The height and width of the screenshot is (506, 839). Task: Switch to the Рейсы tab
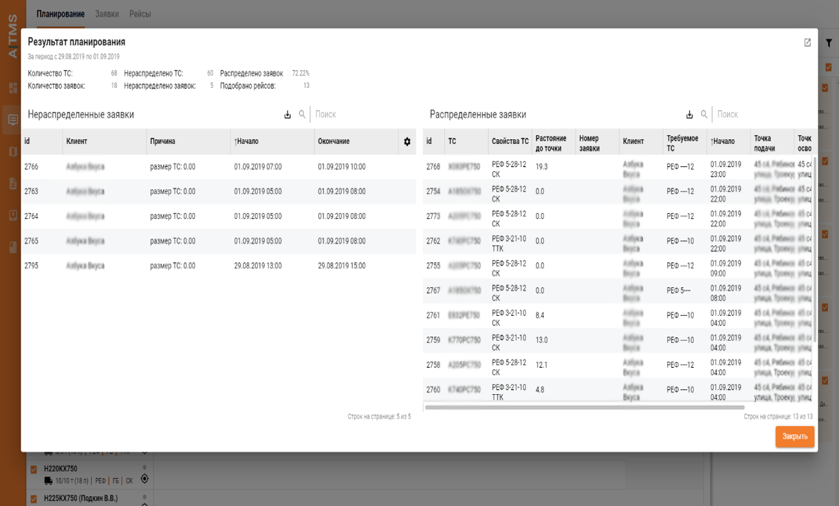[x=140, y=14]
